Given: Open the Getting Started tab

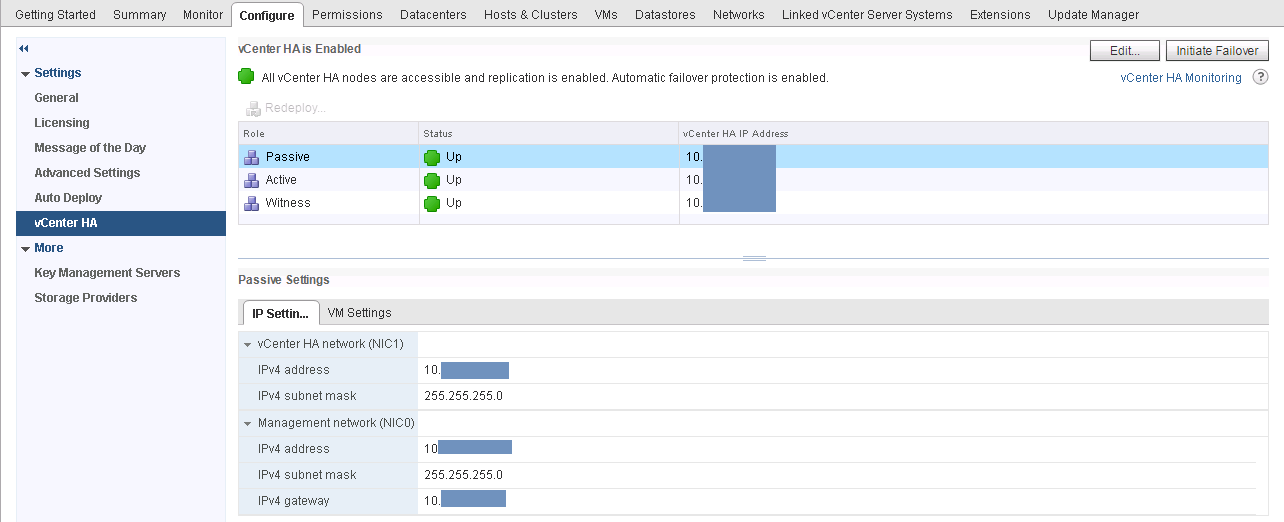Looking at the screenshot, I should click(56, 14).
